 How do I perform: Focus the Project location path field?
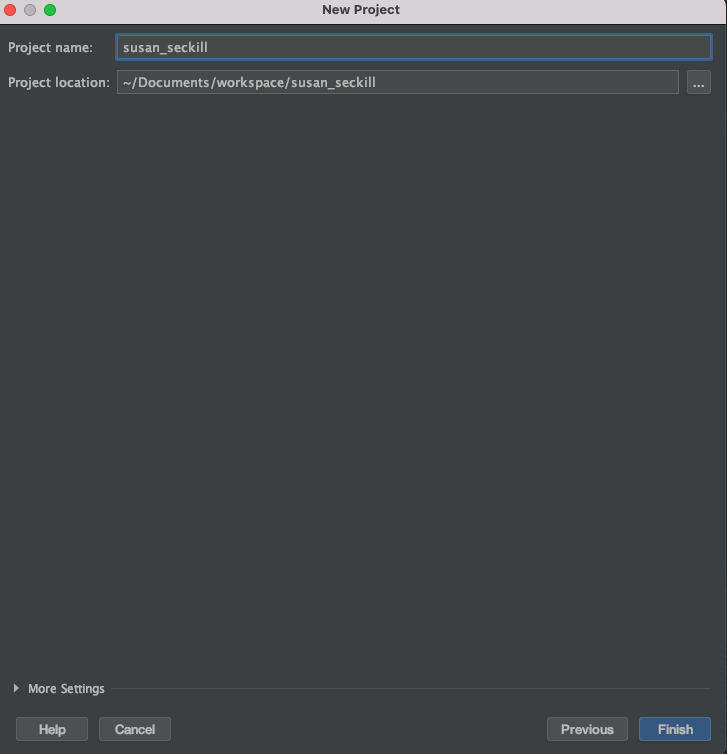pyautogui.click(x=398, y=82)
